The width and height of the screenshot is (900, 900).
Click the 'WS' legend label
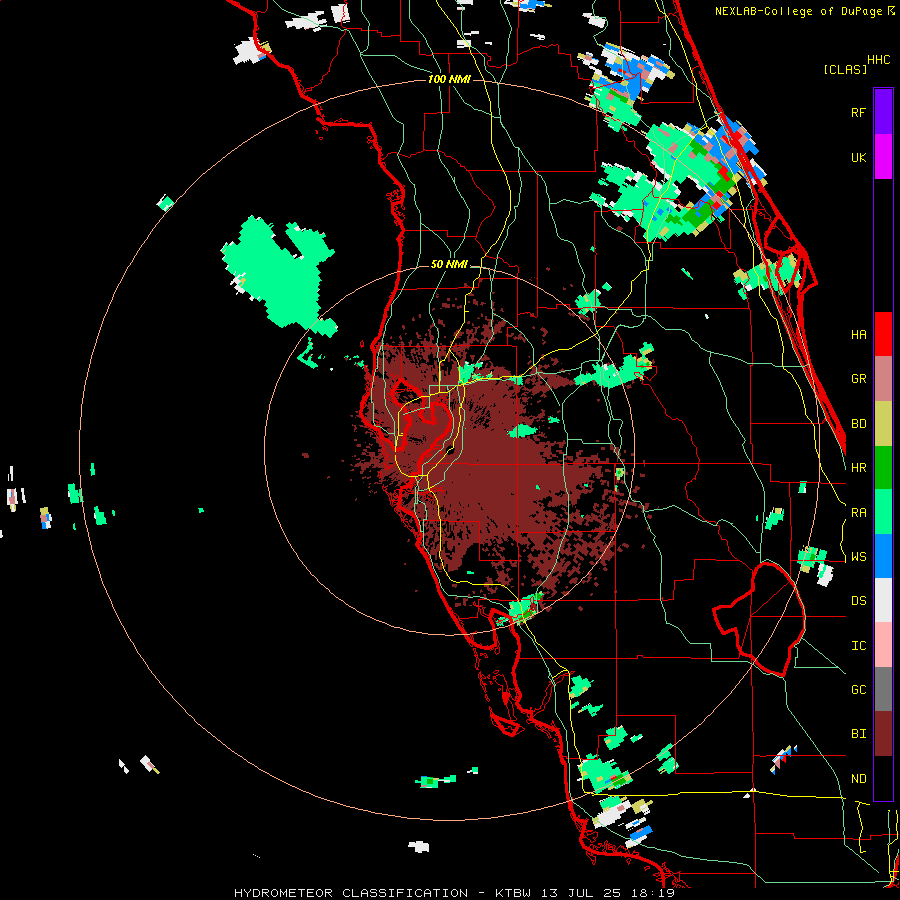click(x=858, y=557)
